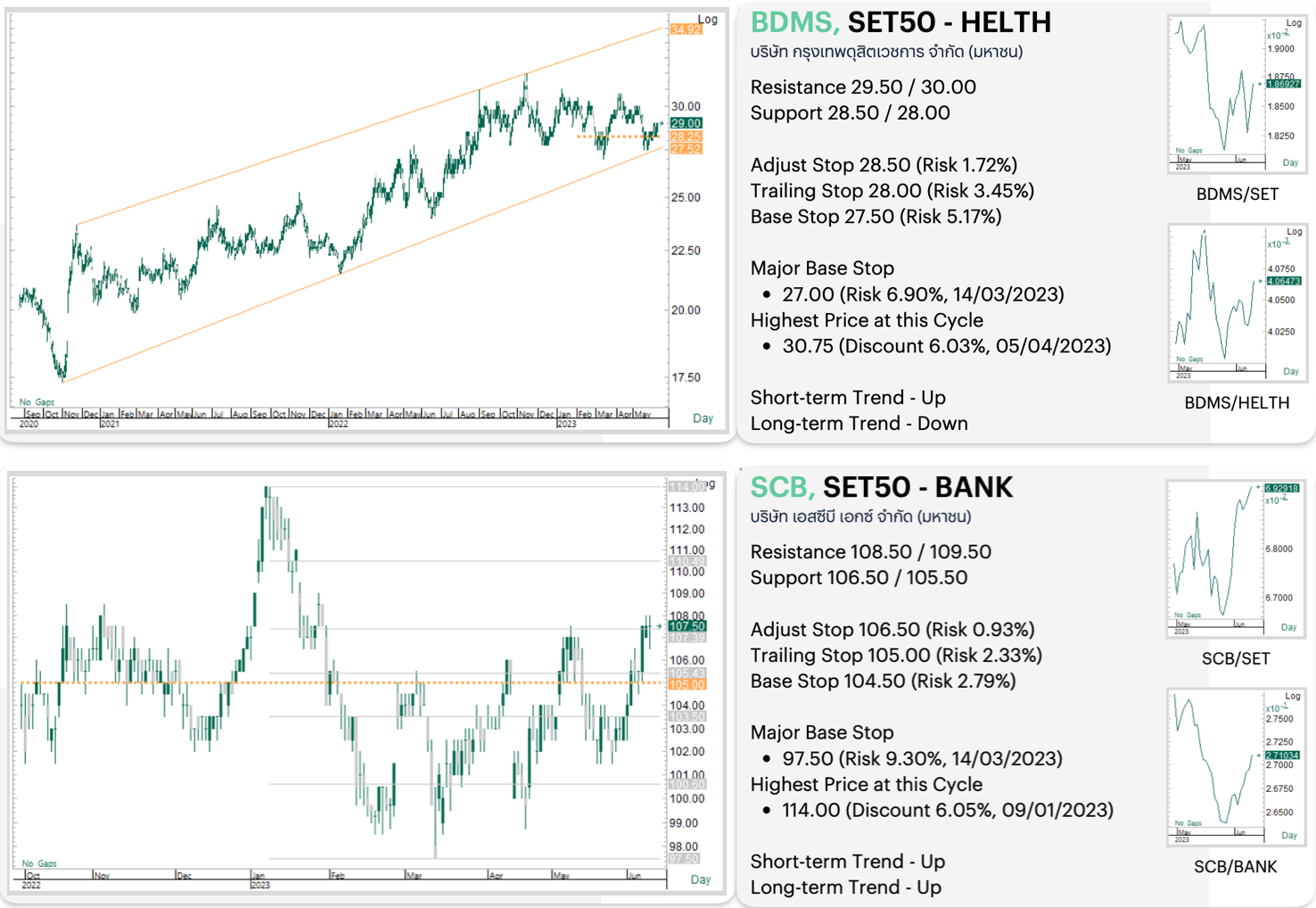Select 'Trailing Stop 28.00 (Risk 3.45%)'

pyautogui.click(x=892, y=190)
